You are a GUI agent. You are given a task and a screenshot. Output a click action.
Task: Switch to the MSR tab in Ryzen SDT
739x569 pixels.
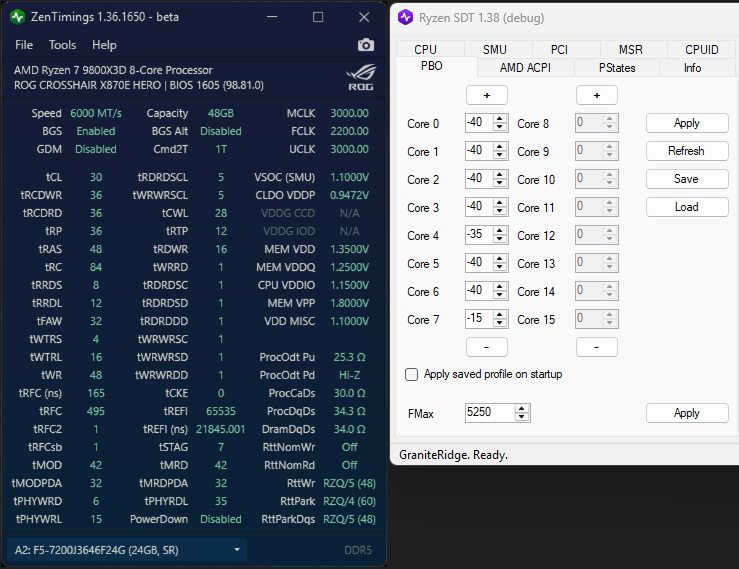pyautogui.click(x=631, y=49)
